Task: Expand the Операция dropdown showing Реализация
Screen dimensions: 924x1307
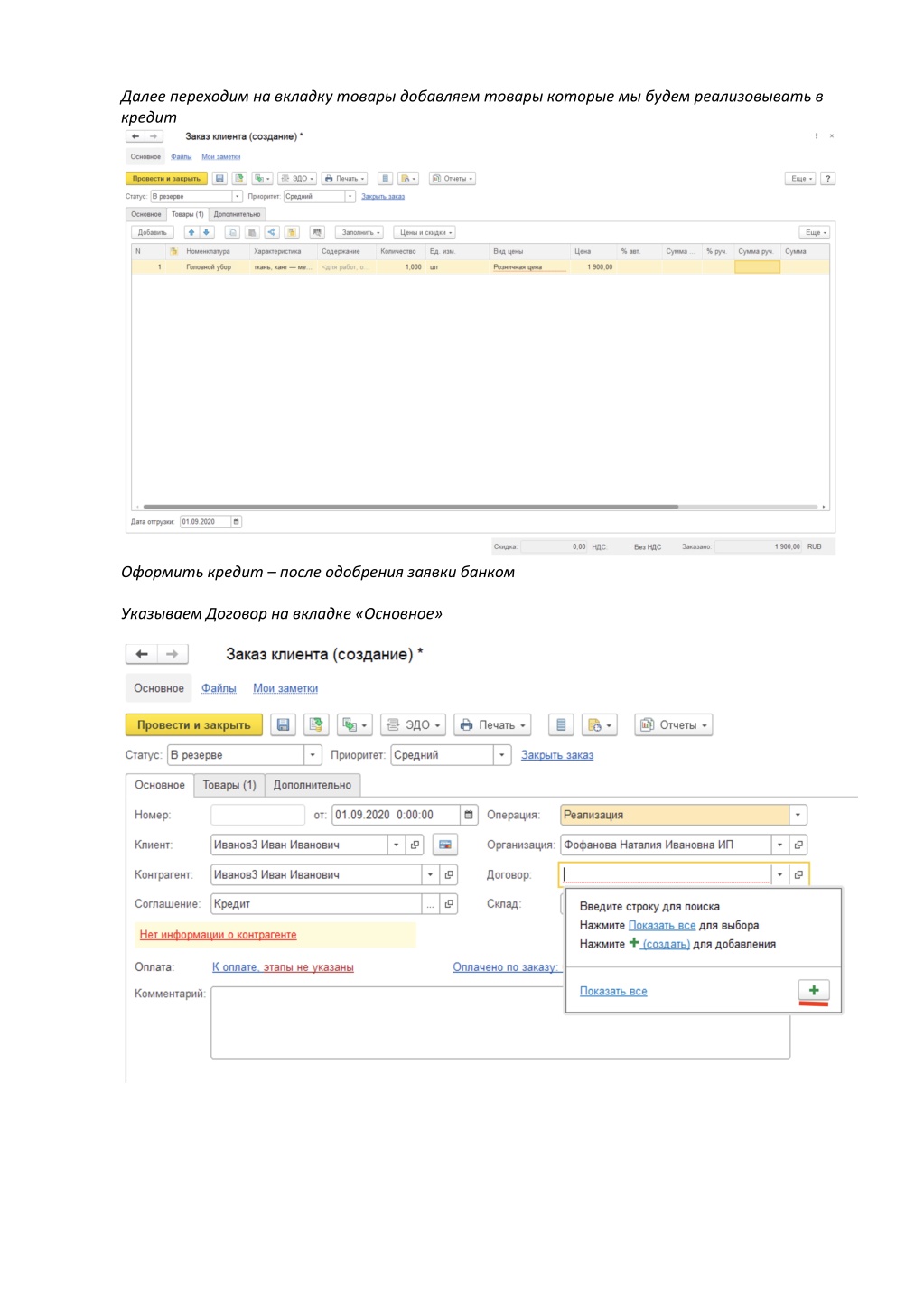Action: [x=798, y=815]
